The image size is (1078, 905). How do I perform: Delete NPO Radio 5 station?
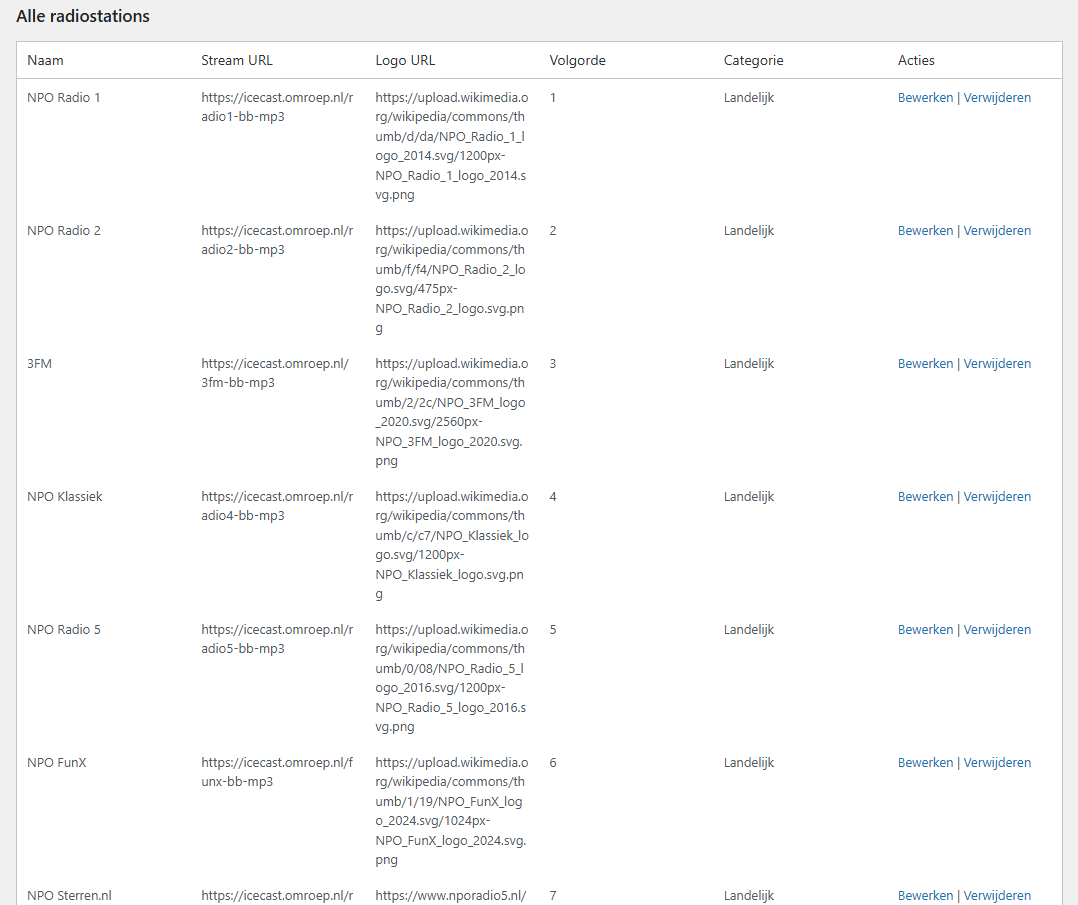coord(997,630)
